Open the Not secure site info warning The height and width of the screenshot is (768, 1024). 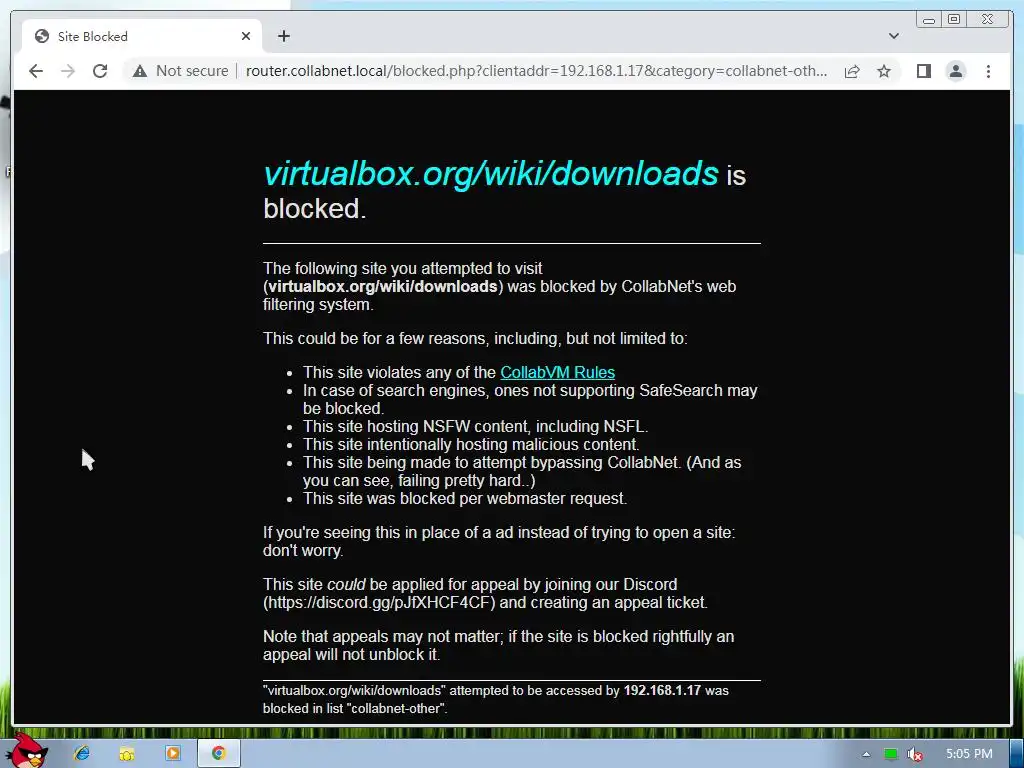180,71
